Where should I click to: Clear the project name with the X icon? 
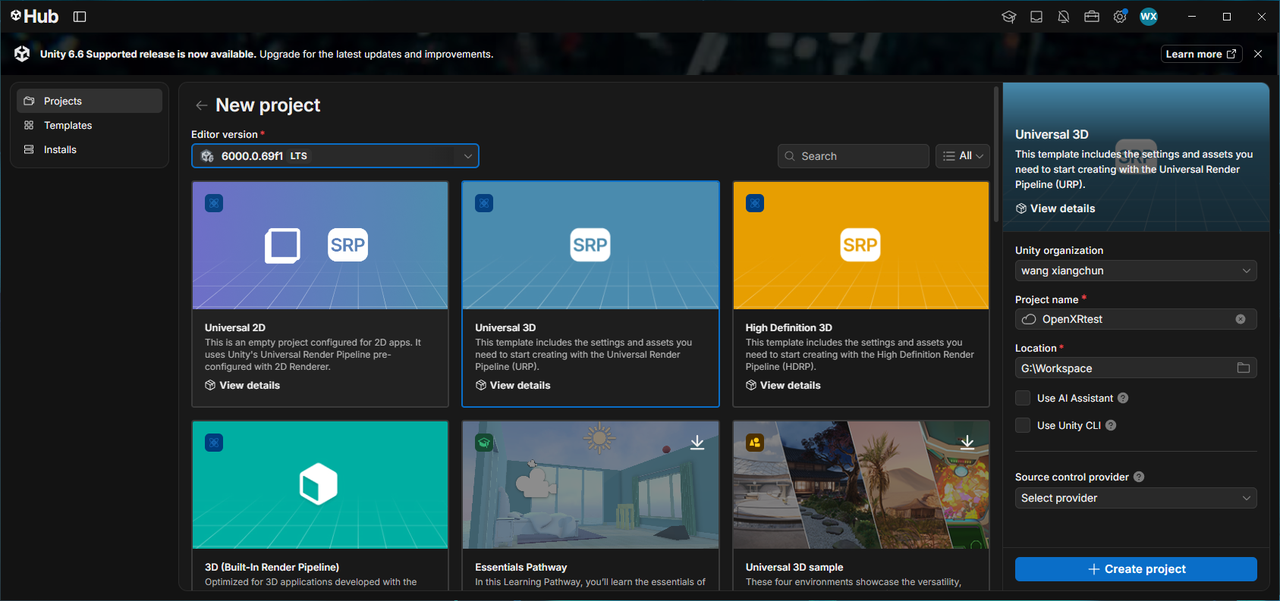click(1241, 319)
